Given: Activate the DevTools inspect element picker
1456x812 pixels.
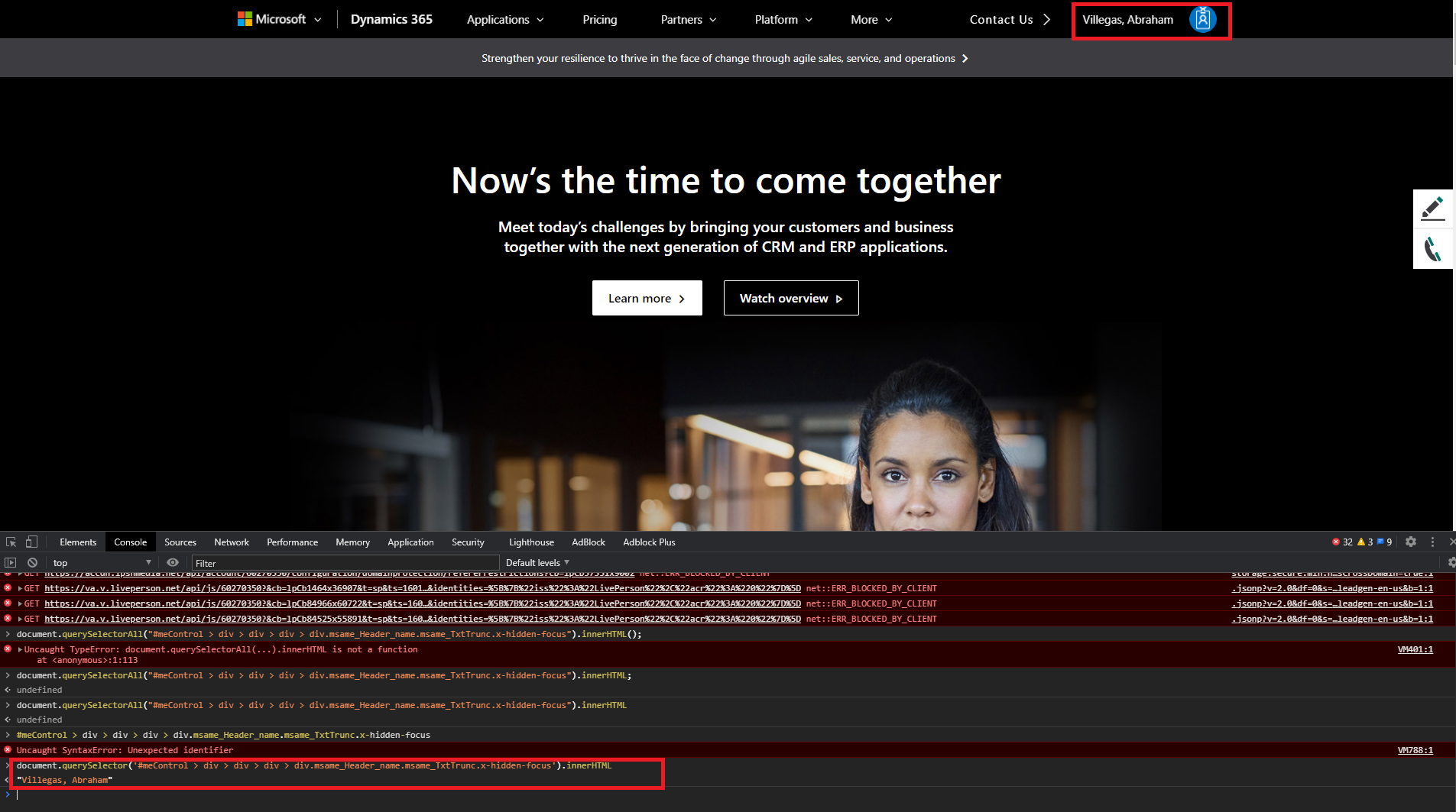Looking at the screenshot, I should [11, 542].
